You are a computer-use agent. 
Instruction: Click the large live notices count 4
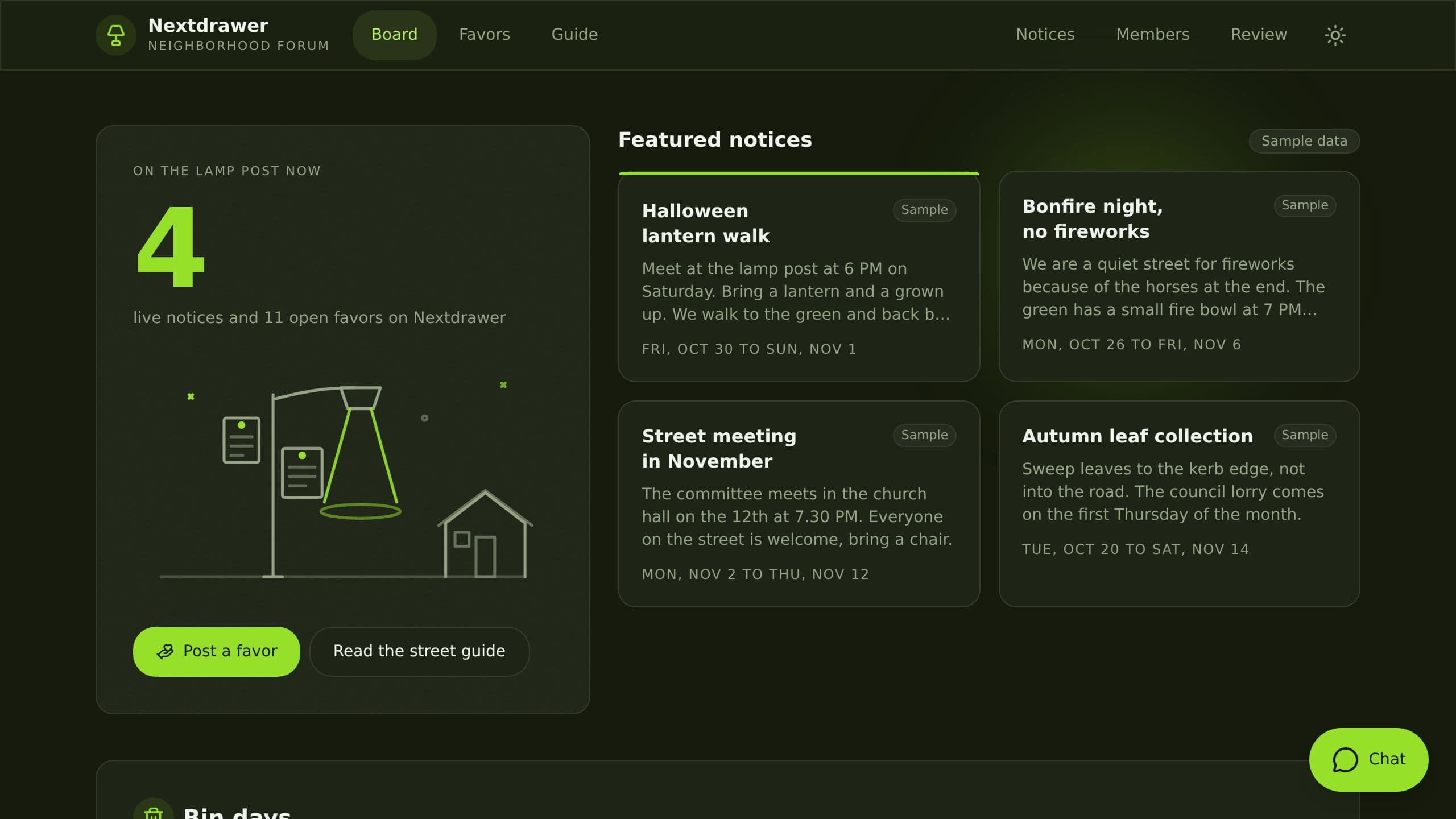click(x=170, y=246)
